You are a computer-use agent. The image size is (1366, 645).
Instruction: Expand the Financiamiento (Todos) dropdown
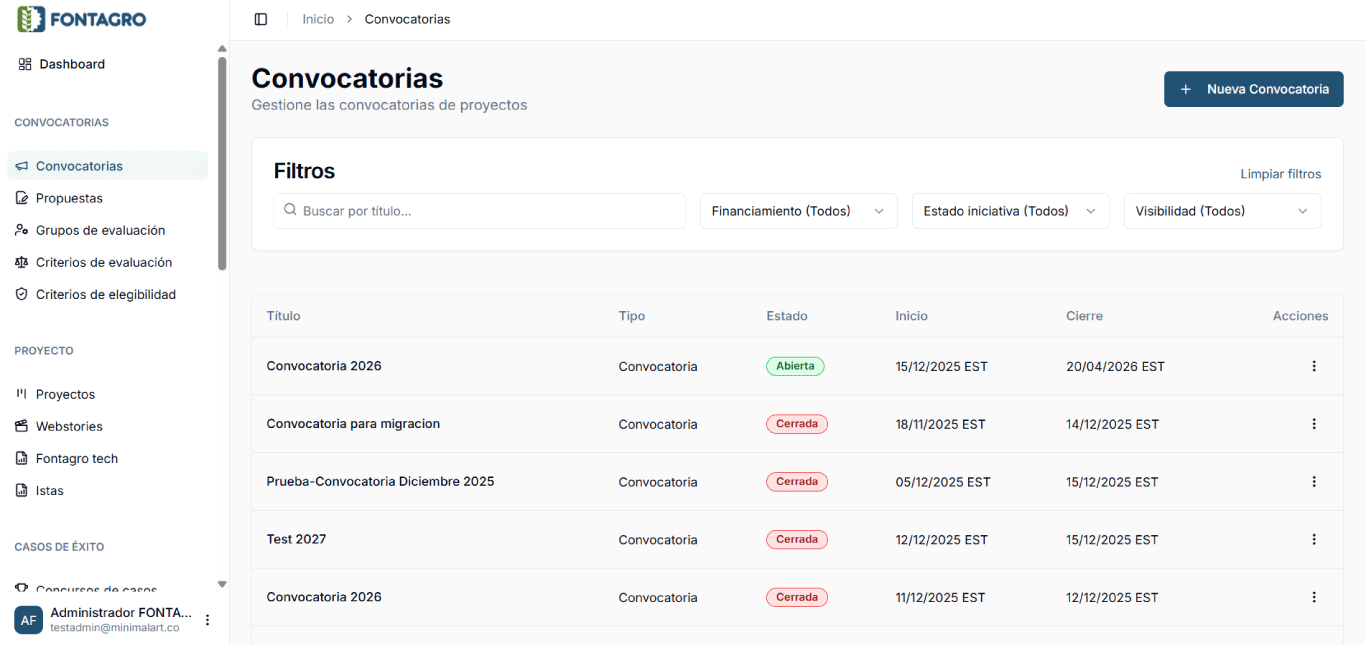pyautogui.click(x=797, y=211)
